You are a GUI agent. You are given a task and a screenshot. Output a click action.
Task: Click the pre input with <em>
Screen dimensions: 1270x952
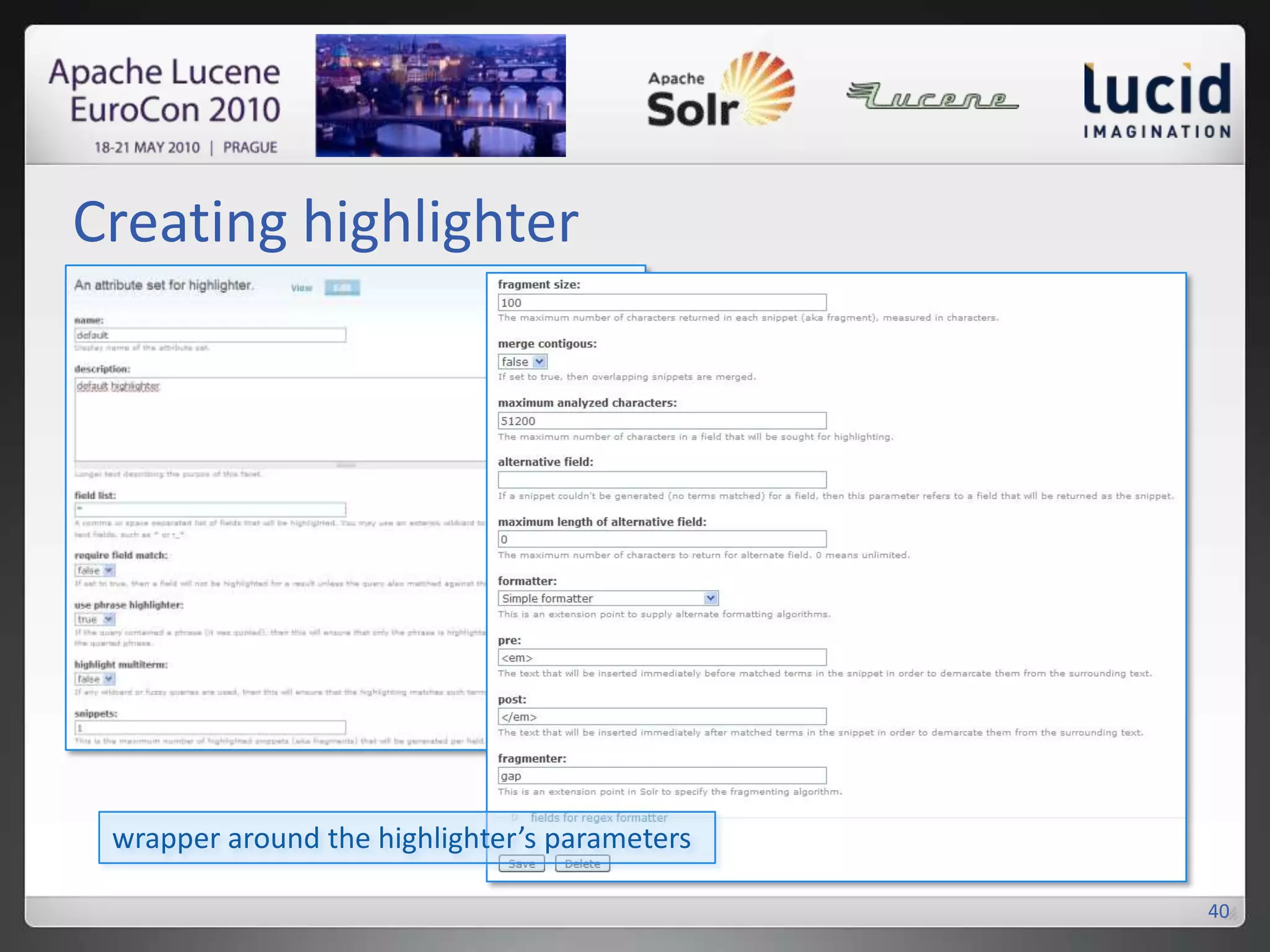662,658
